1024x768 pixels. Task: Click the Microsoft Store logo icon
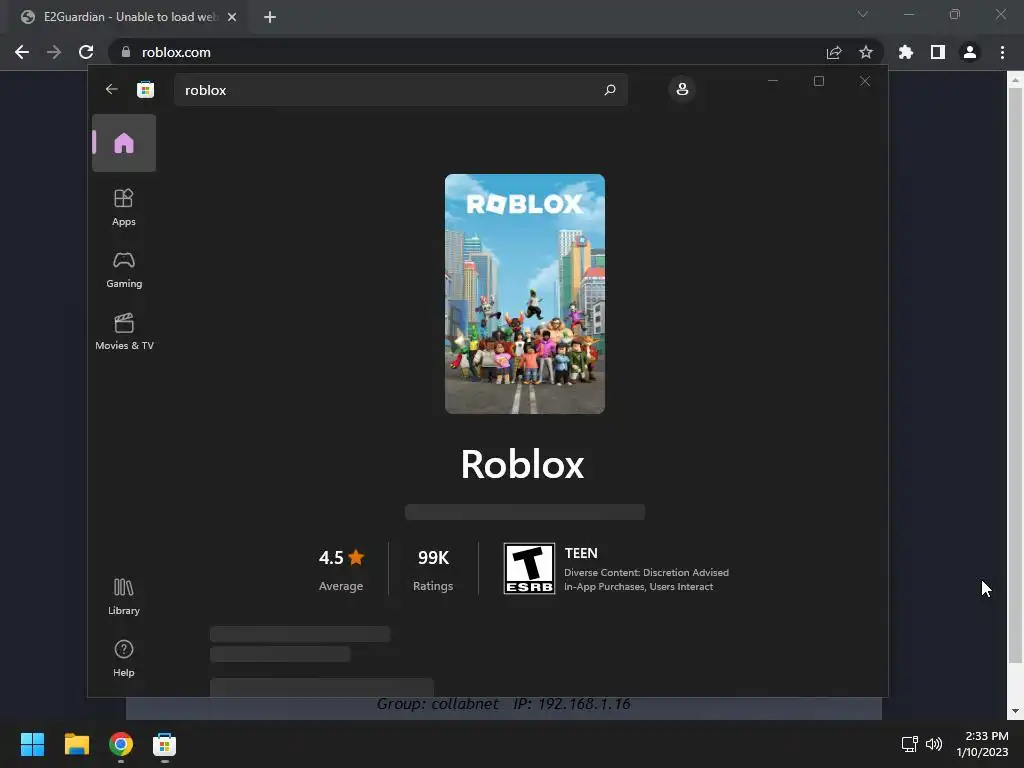click(146, 89)
